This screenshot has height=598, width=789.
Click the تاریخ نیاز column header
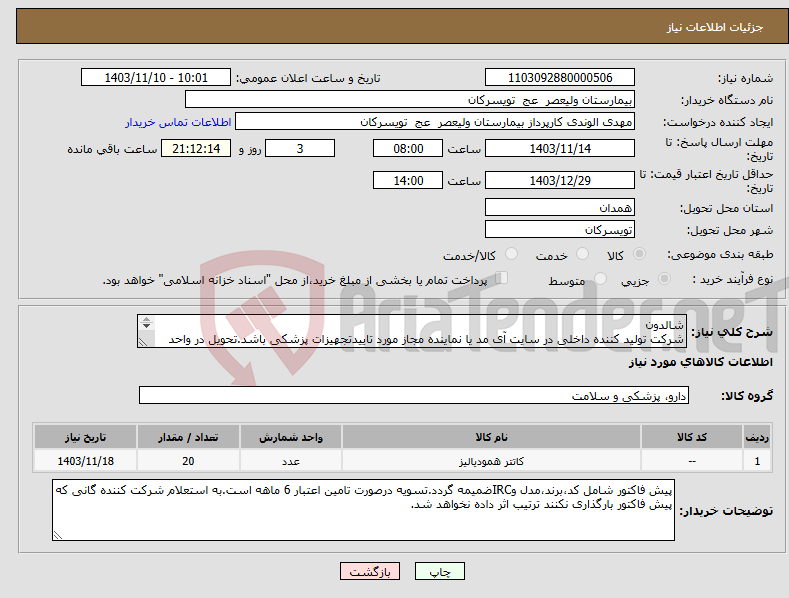(x=86, y=437)
